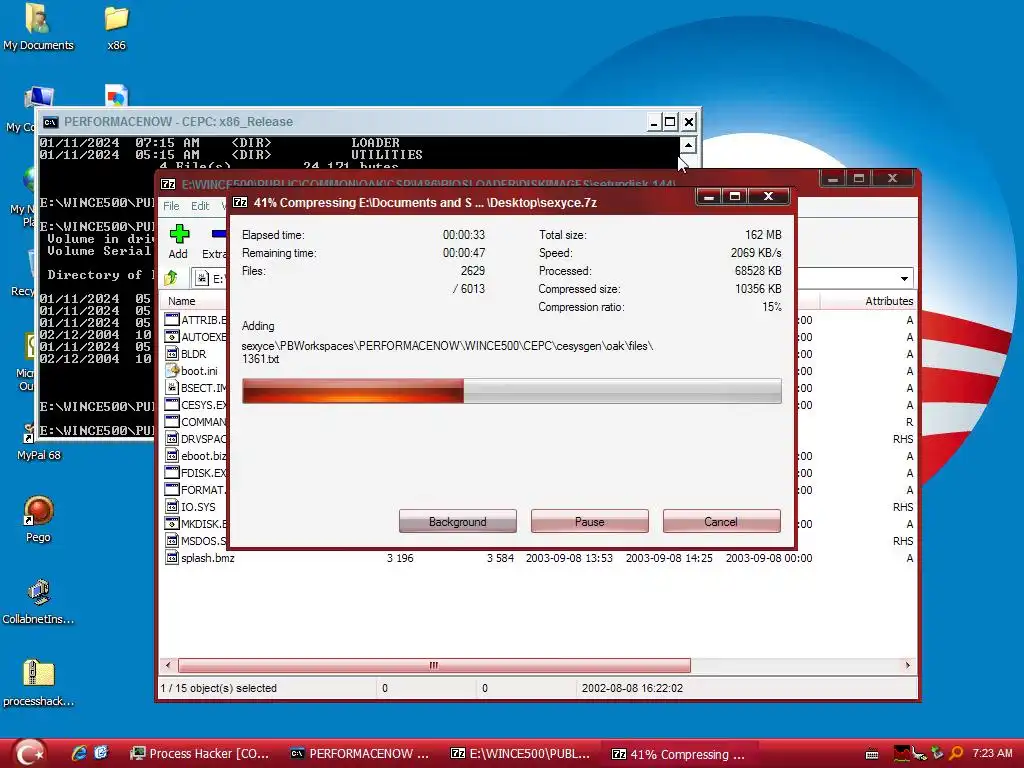1024x768 pixels.
Task: Send compression to Background
Action: pos(458,522)
